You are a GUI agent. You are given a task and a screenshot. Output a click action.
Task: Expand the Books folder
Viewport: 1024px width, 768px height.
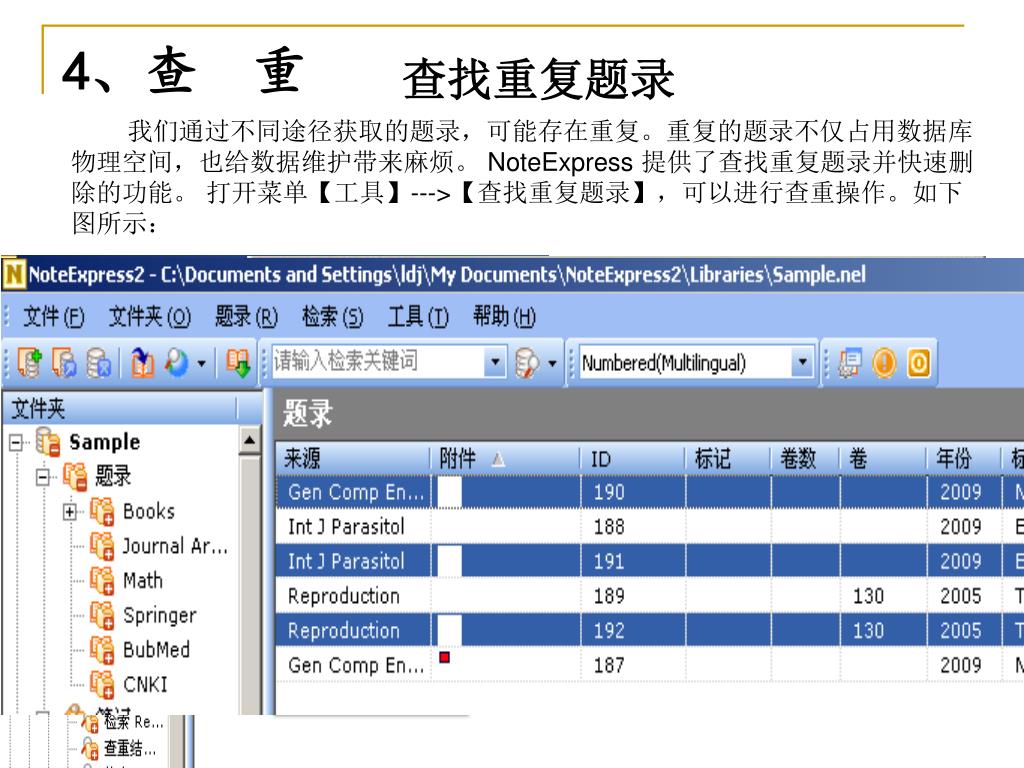(x=70, y=512)
